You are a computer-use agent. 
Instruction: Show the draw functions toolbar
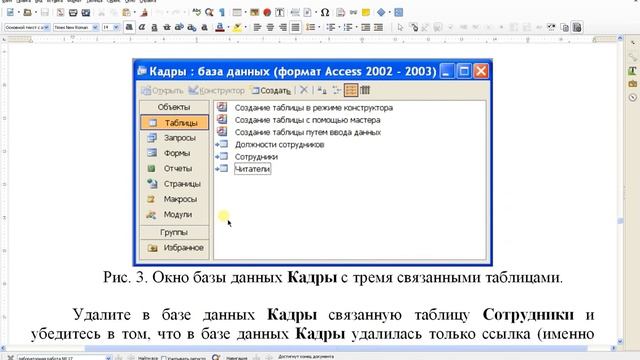tap(399, 13)
